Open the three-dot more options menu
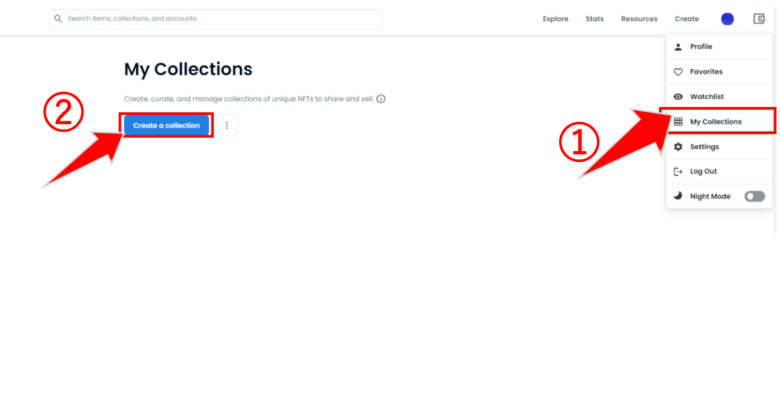Image resolution: width=780 pixels, height=404 pixels. click(227, 125)
